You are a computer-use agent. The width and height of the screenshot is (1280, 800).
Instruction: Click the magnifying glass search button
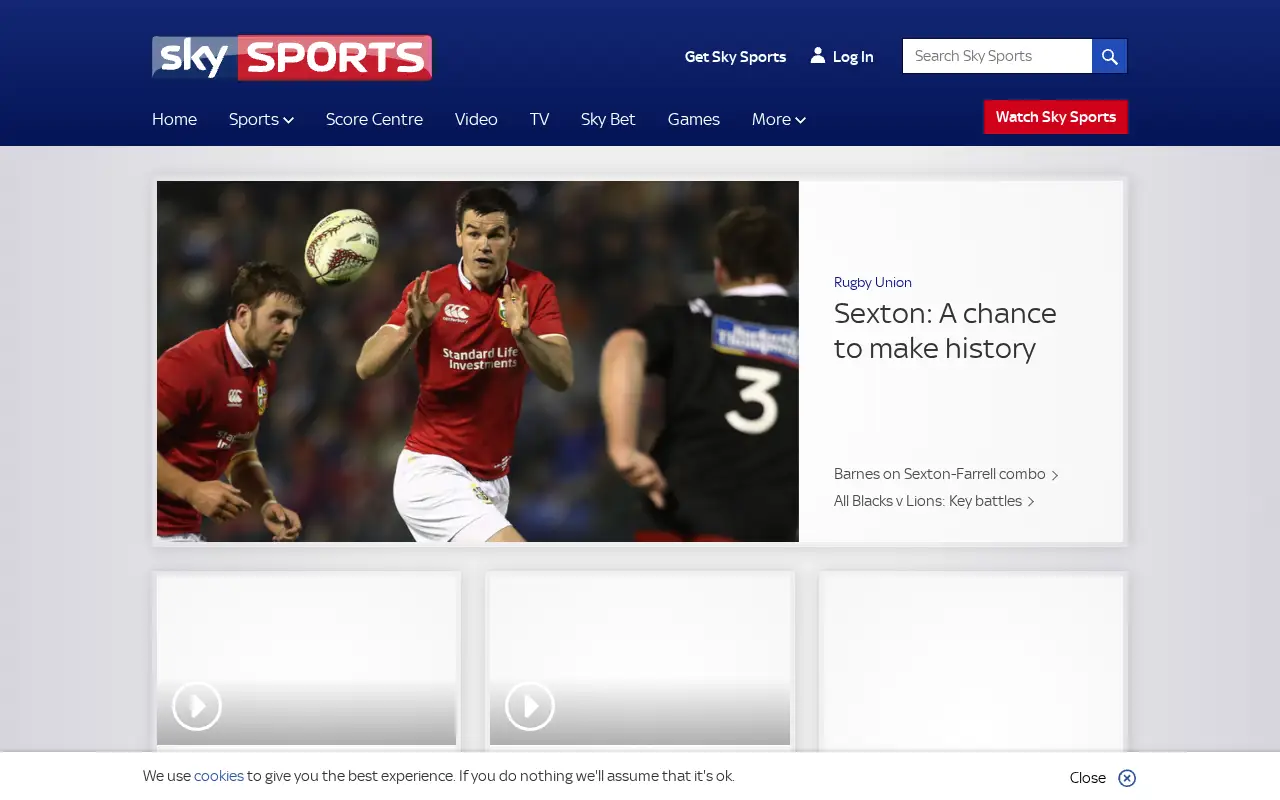(1110, 56)
